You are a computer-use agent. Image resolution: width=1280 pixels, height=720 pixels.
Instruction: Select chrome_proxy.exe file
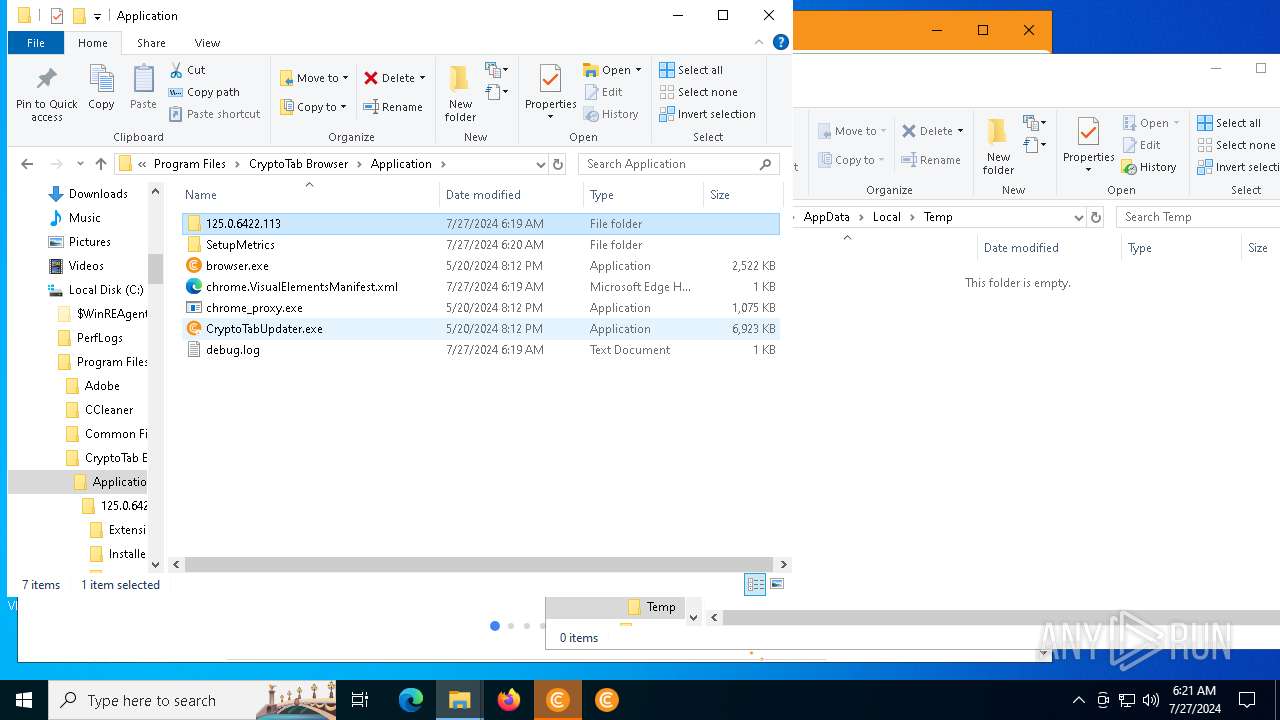[480, 308]
